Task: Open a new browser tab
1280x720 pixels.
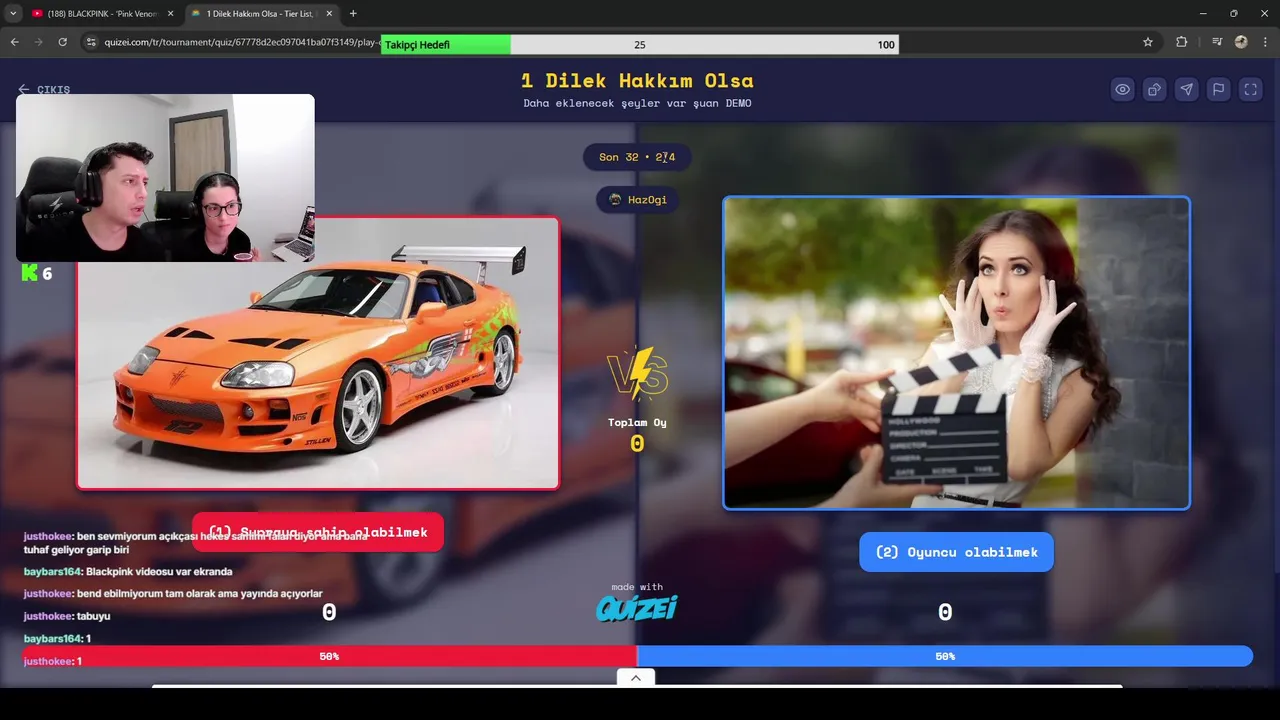Action: (x=353, y=14)
